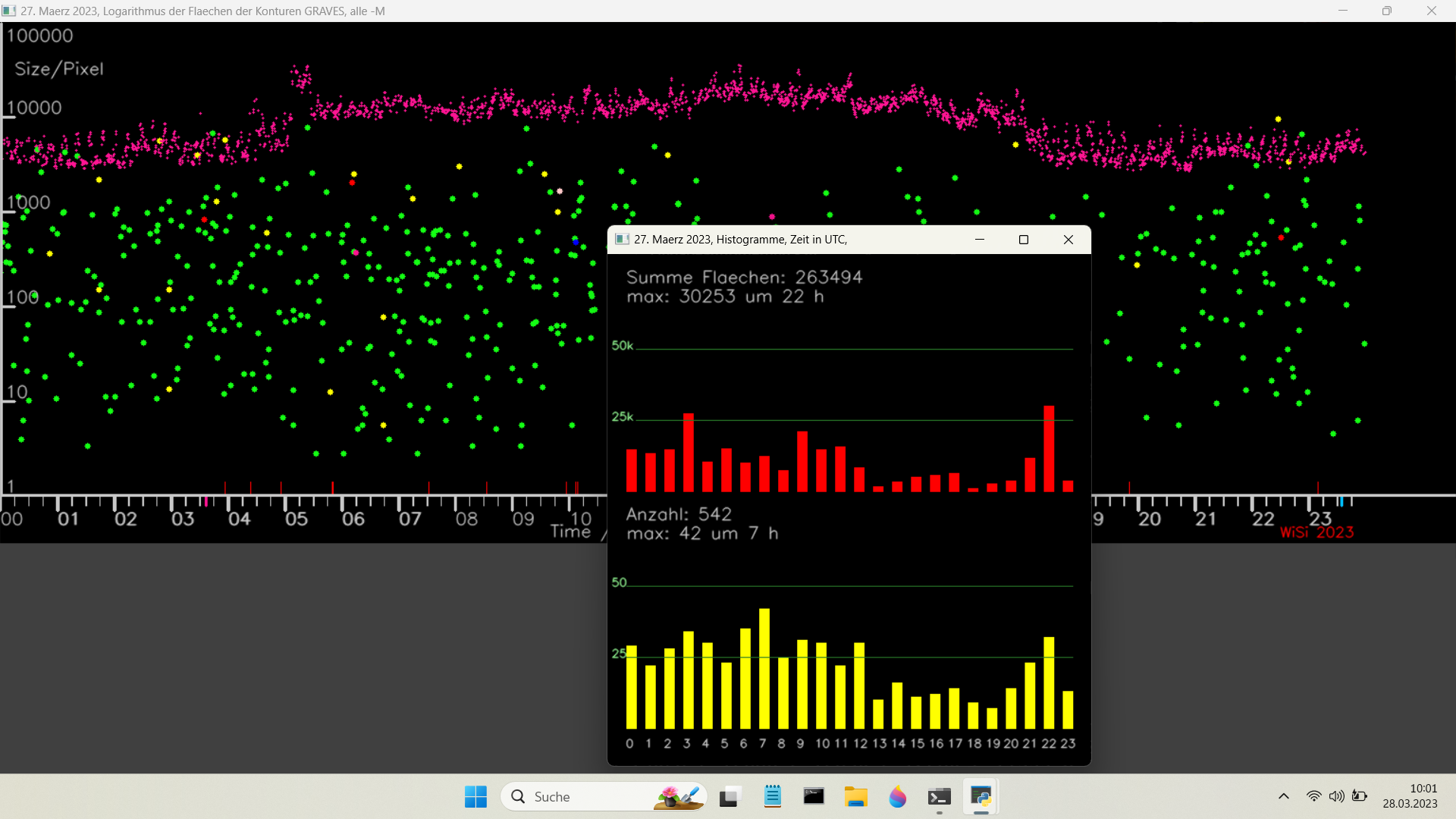
Task: Select the active Python app taskbar icon
Action: pyautogui.click(x=981, y=796)
